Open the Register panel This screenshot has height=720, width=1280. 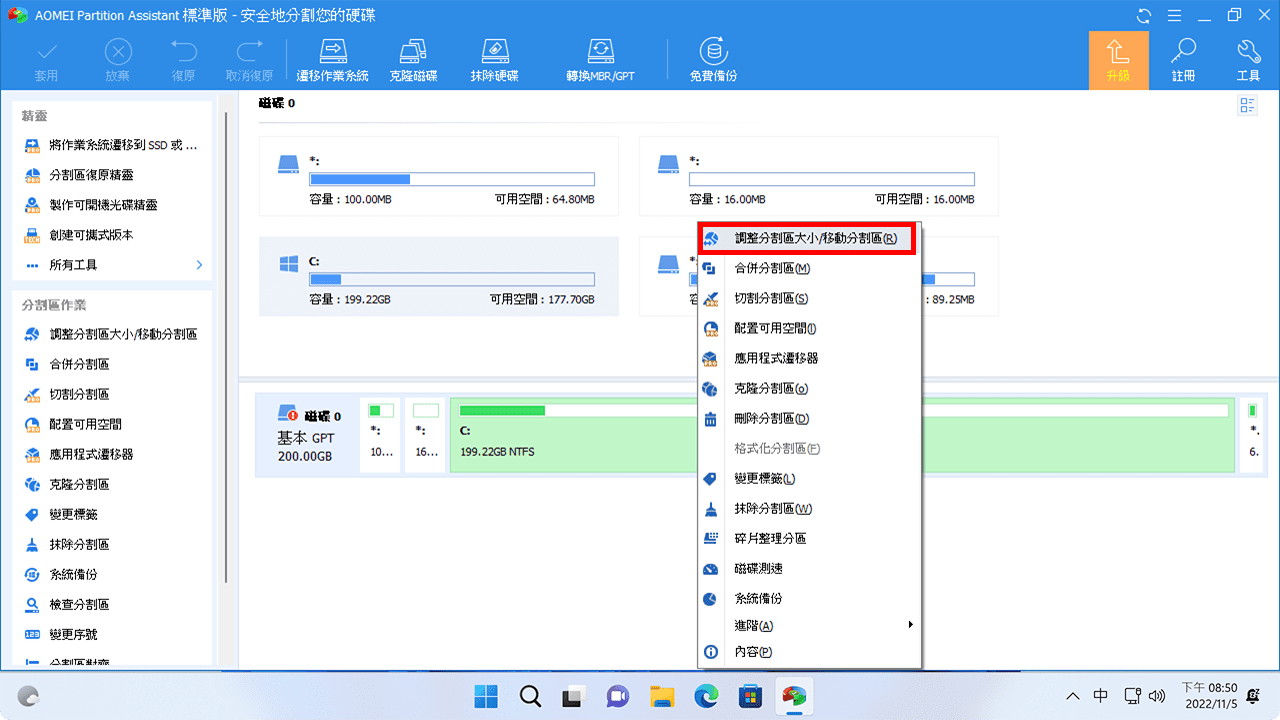(1184, 57)
